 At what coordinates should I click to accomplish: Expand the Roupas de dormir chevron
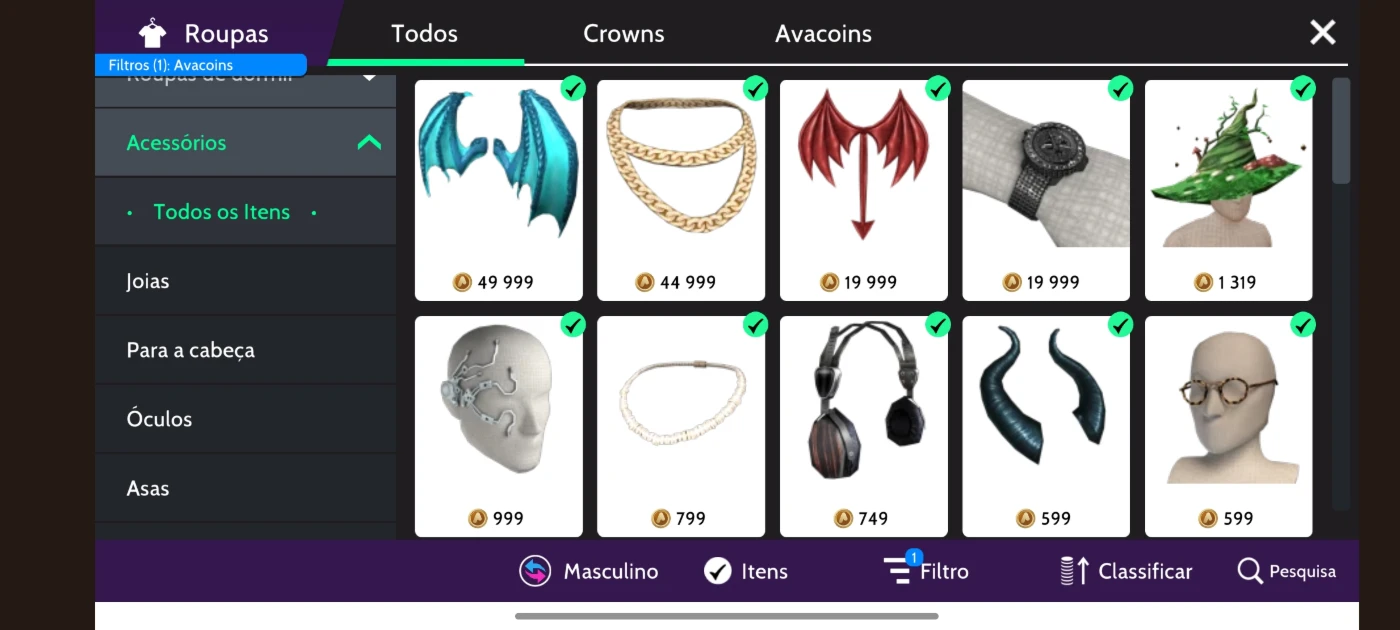pyautogui.click(x=369, y=76)
